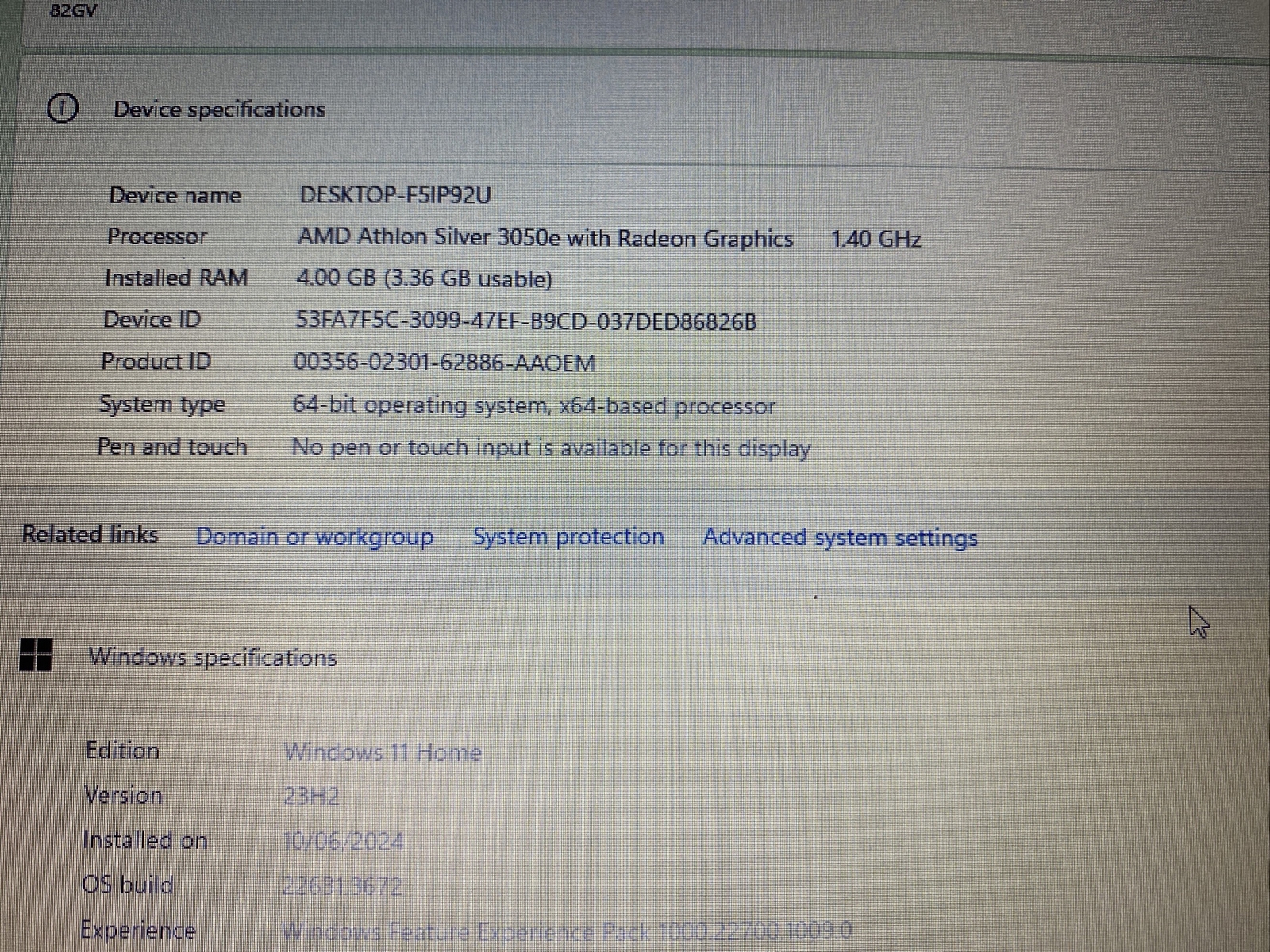
Task: Click the Edition label
Action: coord(122,750)
